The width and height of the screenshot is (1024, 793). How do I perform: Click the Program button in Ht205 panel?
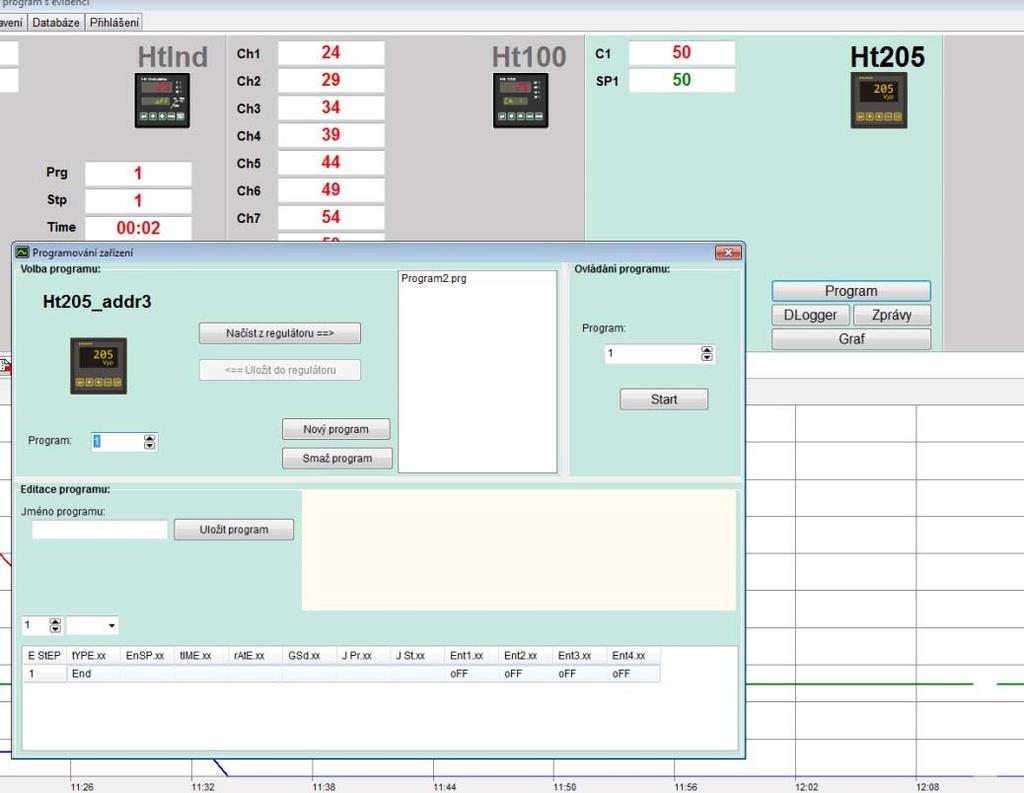851,291
